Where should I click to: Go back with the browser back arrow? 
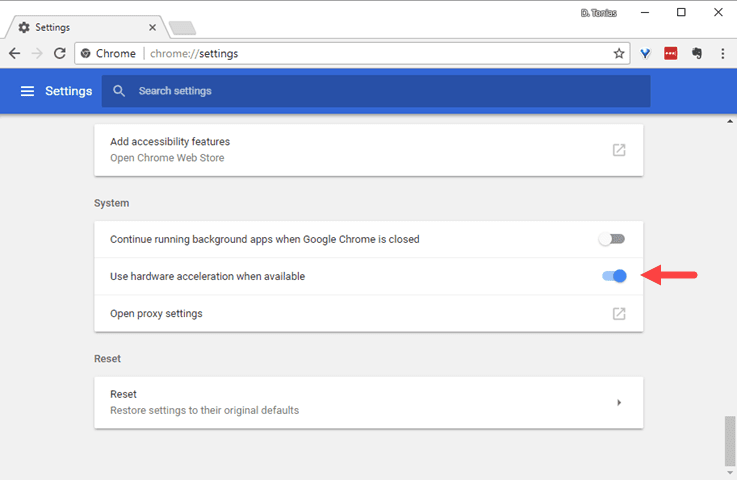click(x=15, y=54)
